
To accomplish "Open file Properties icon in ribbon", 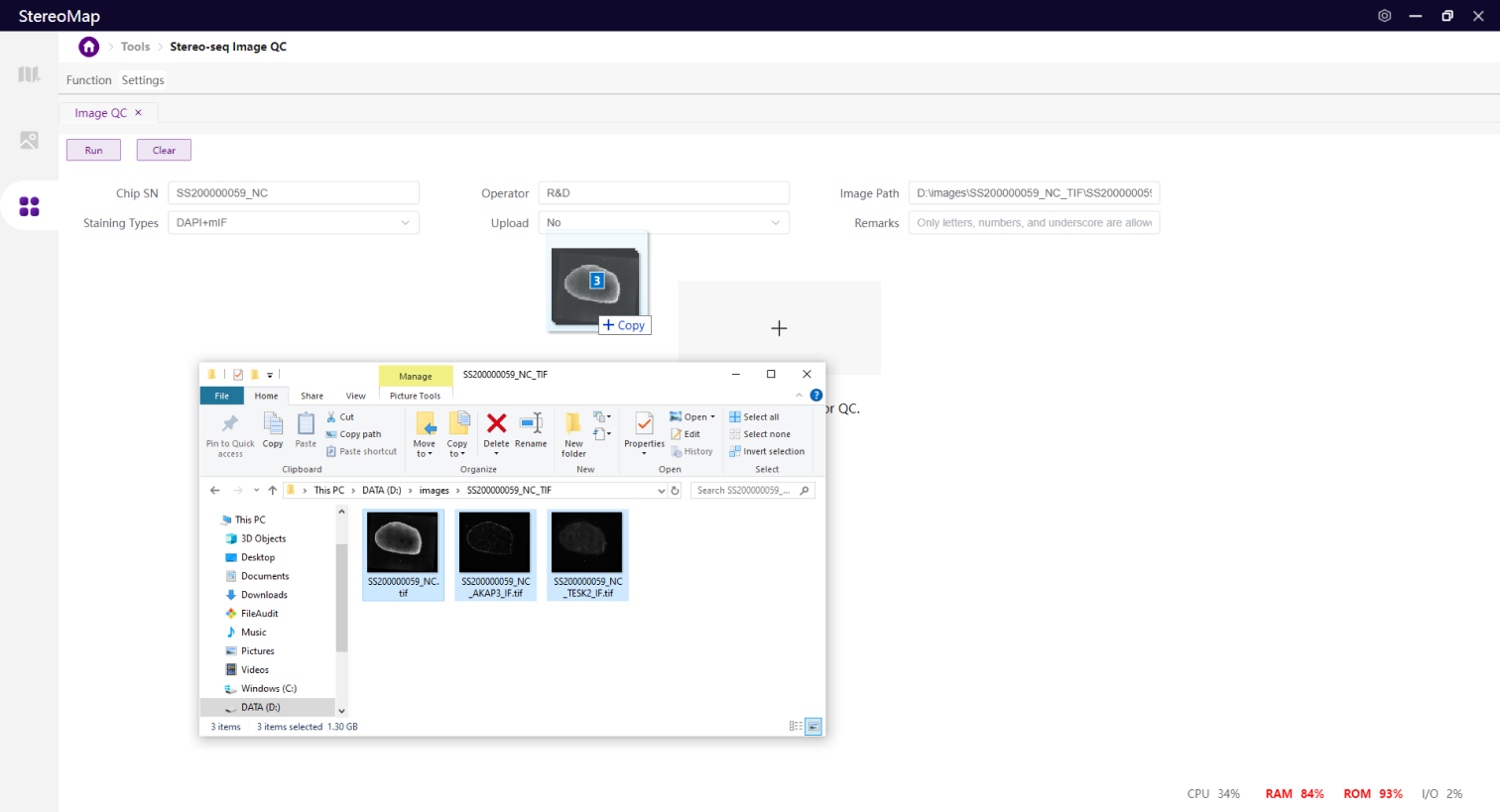I will pos(644,428).
